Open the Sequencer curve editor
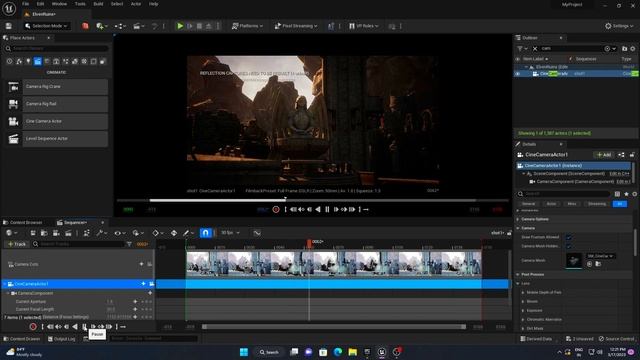This screenshot has height=360, width=640. pos(257,233)
